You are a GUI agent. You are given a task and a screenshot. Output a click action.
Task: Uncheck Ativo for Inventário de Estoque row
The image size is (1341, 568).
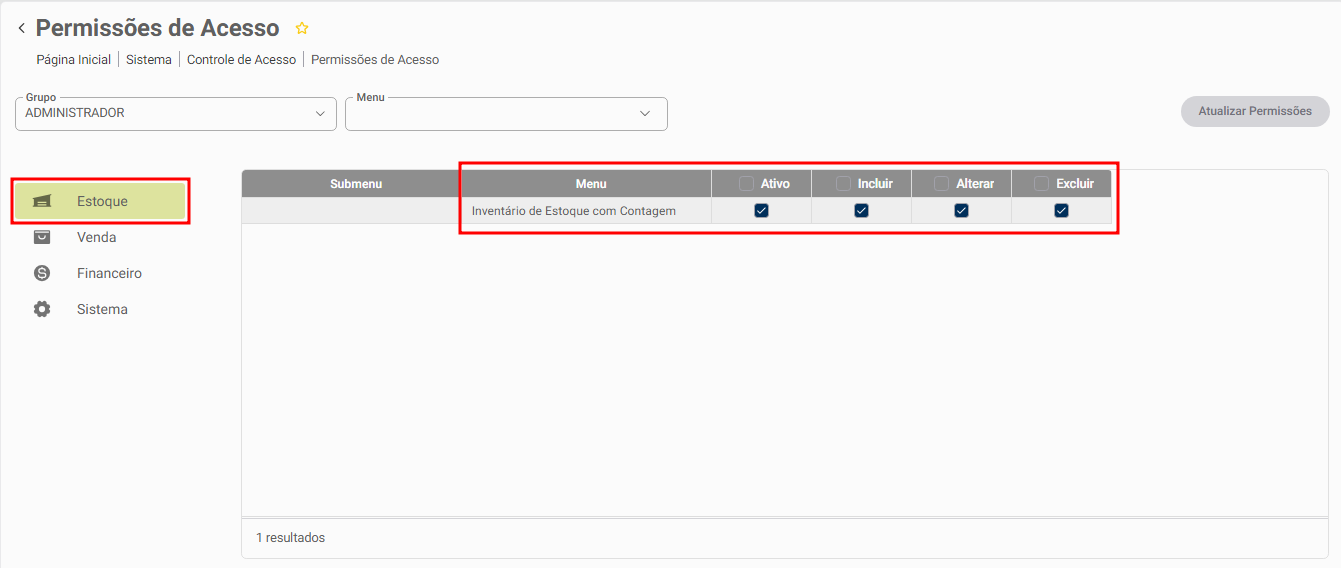click(x=761, y=211)
